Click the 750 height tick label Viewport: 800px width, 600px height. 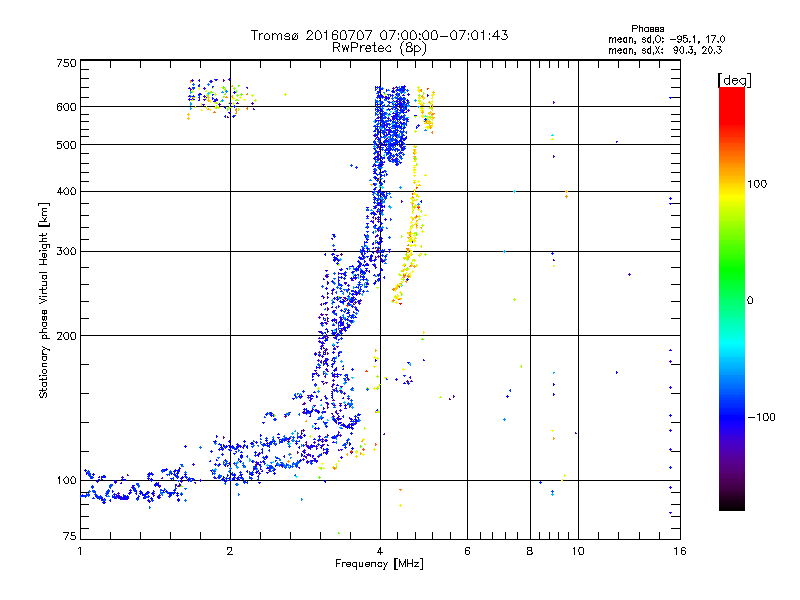pos(66,63)
